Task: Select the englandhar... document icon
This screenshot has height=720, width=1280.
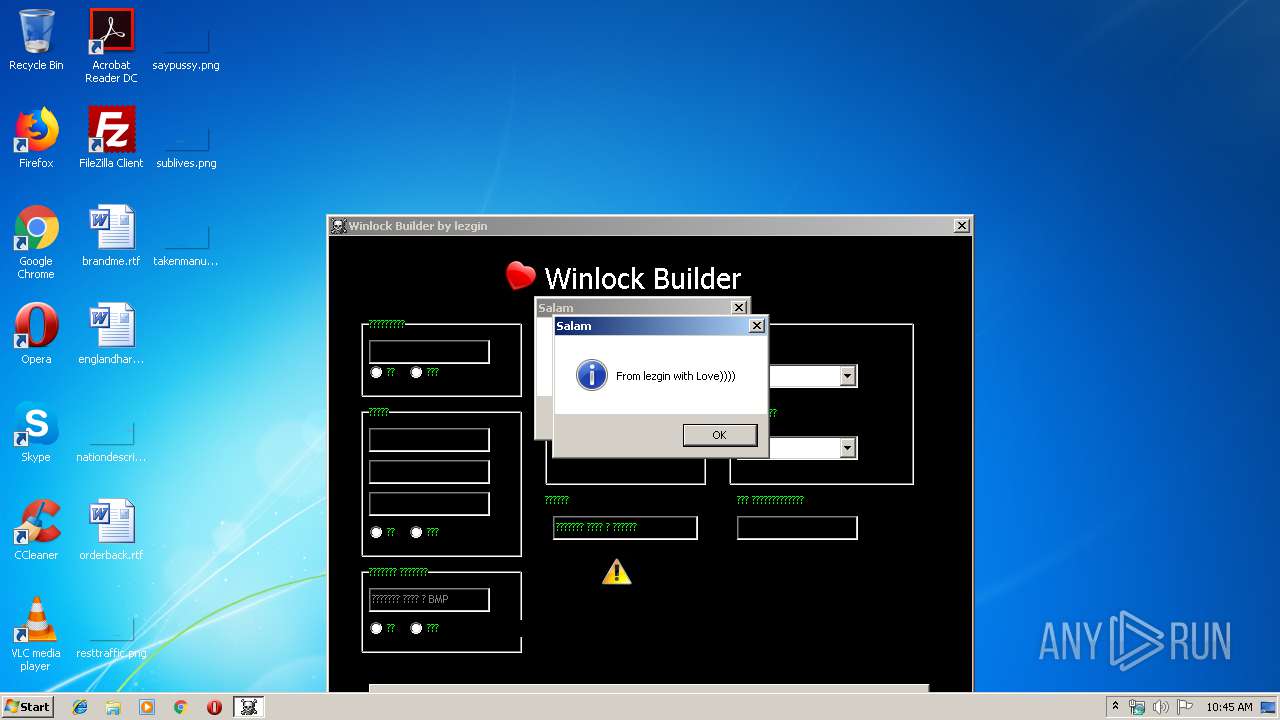Action: click(x=111, y=334)
